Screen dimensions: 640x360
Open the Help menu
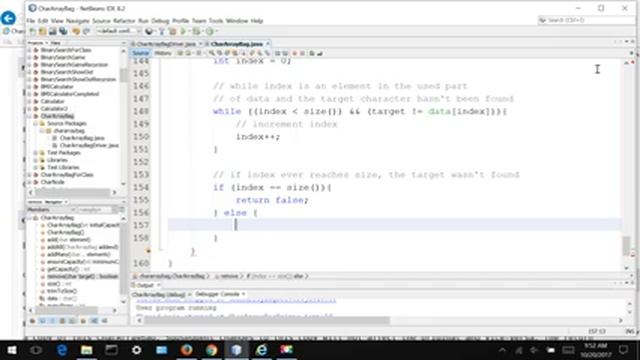(x=257, y=21)
